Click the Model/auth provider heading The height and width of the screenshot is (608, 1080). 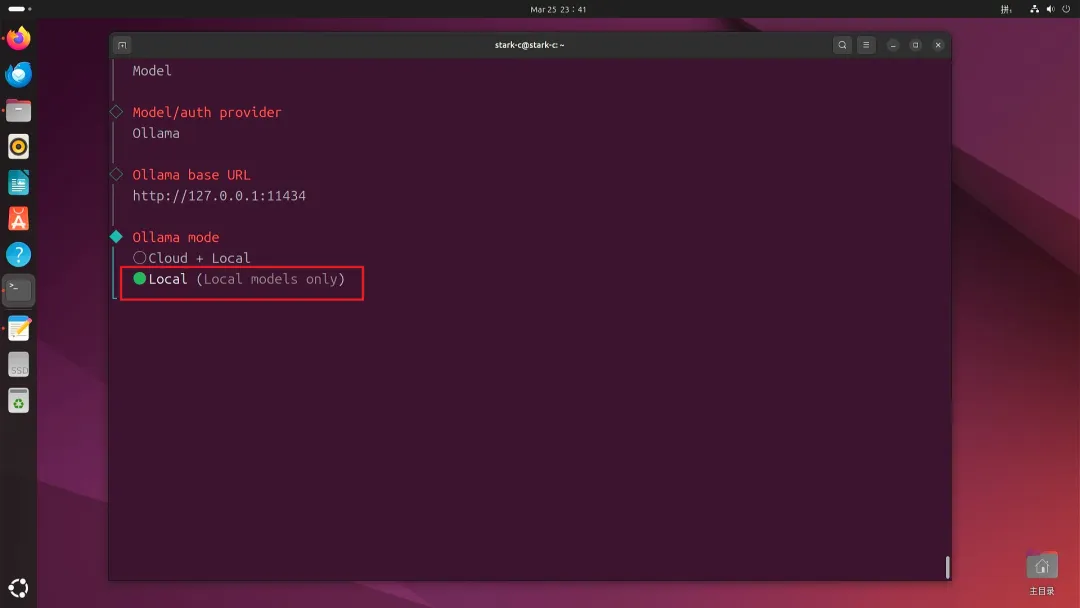pyautogui.click(x=207, y=112)
